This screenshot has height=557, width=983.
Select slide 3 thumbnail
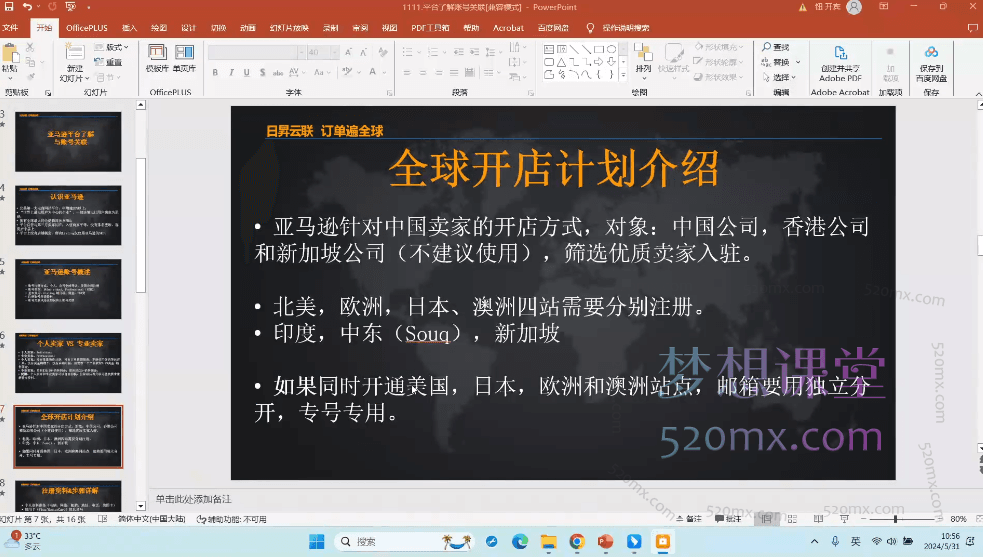pos(68,142)
